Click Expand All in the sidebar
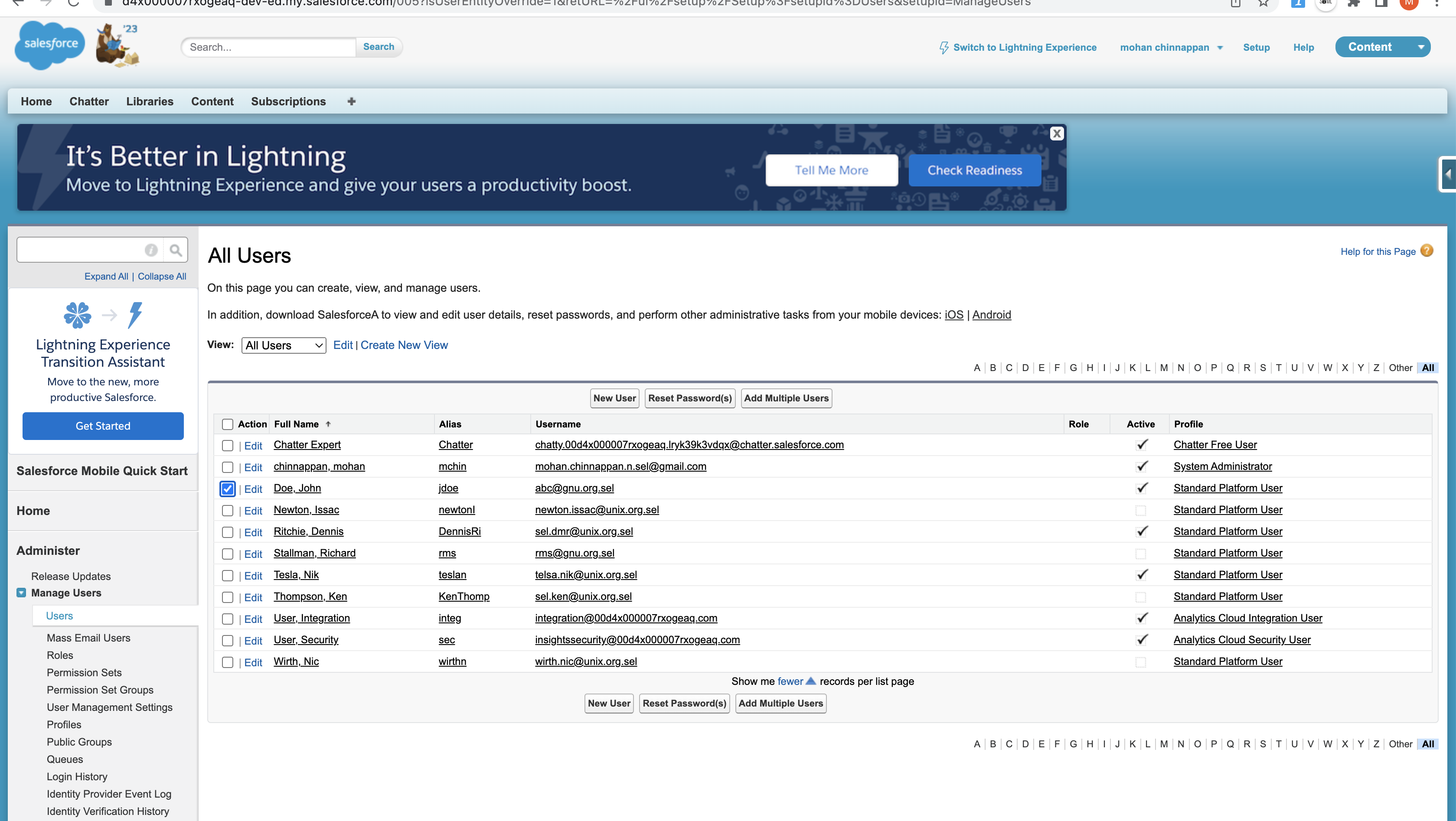 106,276
